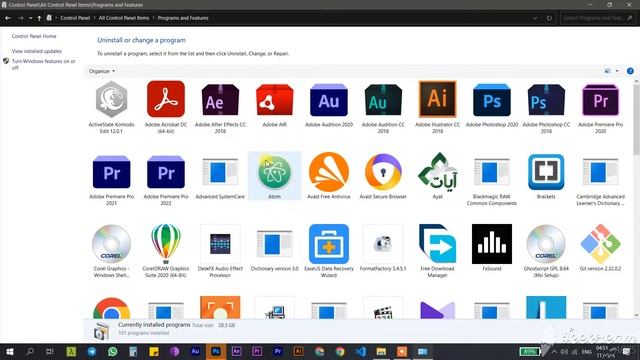The height and width of the screenshot is (360, 640).
Task: Open All Control Panel Items breadcrumb
Action: point(124,18)
